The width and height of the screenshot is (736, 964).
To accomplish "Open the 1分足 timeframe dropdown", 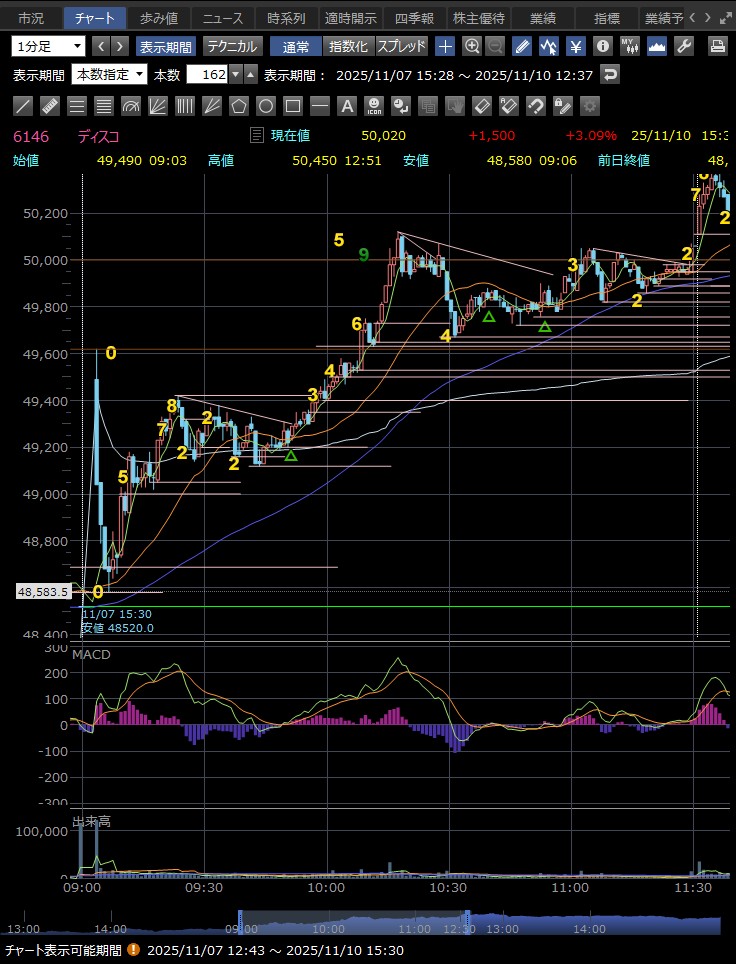I will coord(49,46).
